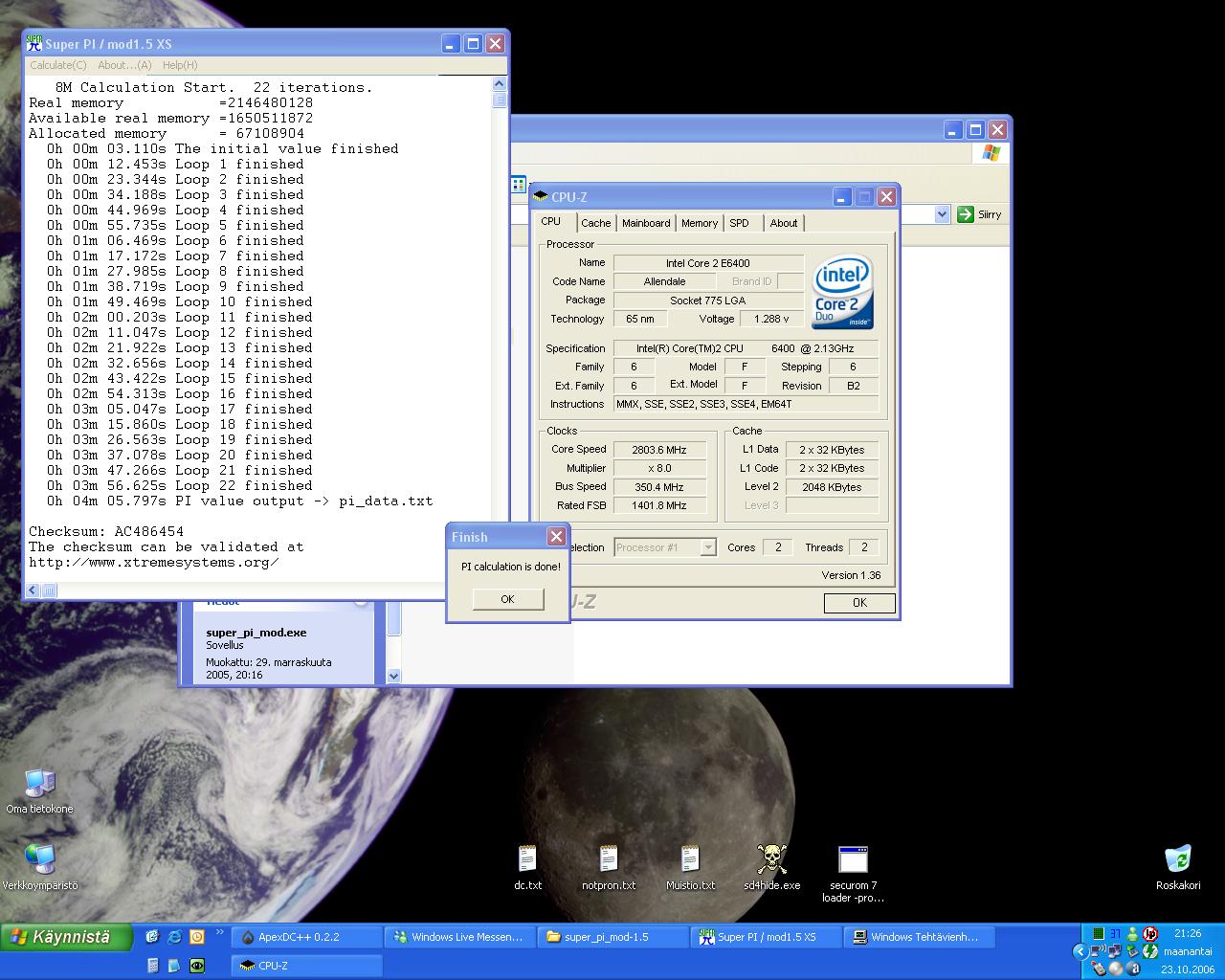The height and width of the screenshot is (980, 1225).
Task: Click Core Speed value 2803.6 MHz
Action: [660, 450]
